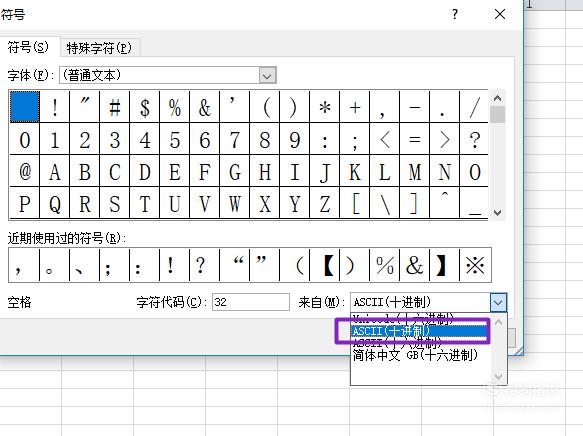Screen dimensions: 583x436
Task: Pick the Unicode(十六进制) list entry
Action: pos(419,319)
